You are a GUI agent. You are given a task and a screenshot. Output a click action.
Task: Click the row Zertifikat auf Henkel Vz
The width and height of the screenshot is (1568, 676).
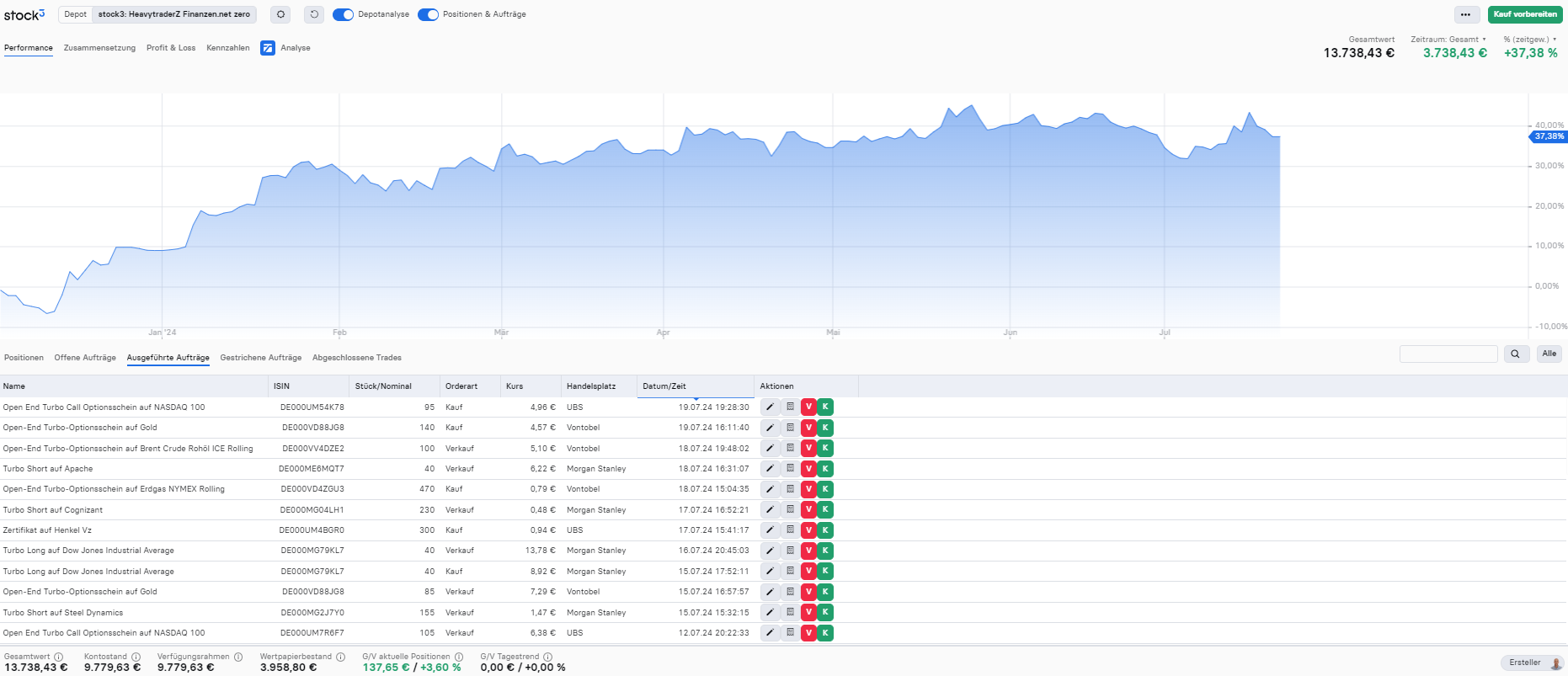coord(783,530)
